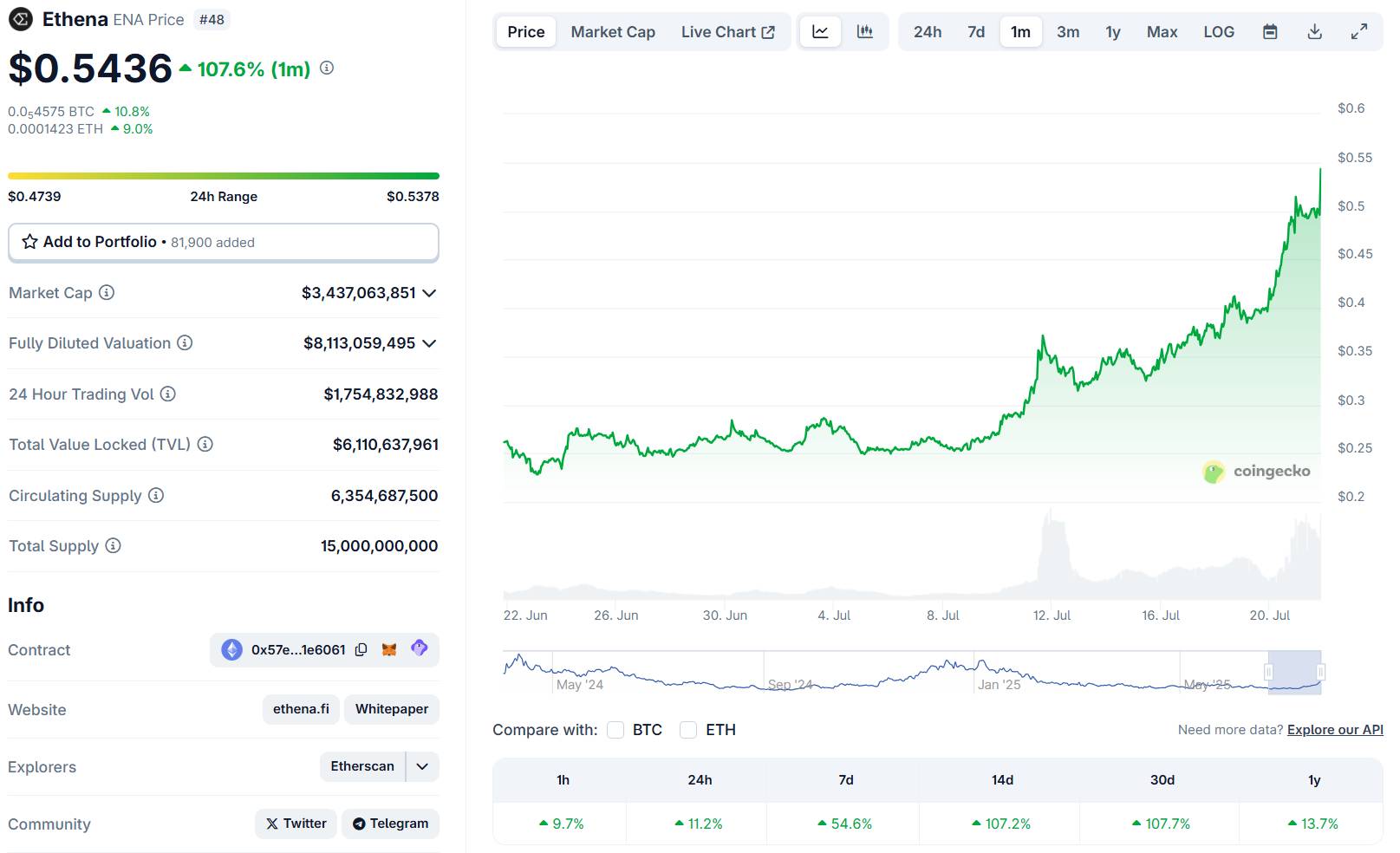Enable ETH comparison checkbox
Image resolution: width=1400 pixels, height=853 pixels.
(x=688, y=730)
